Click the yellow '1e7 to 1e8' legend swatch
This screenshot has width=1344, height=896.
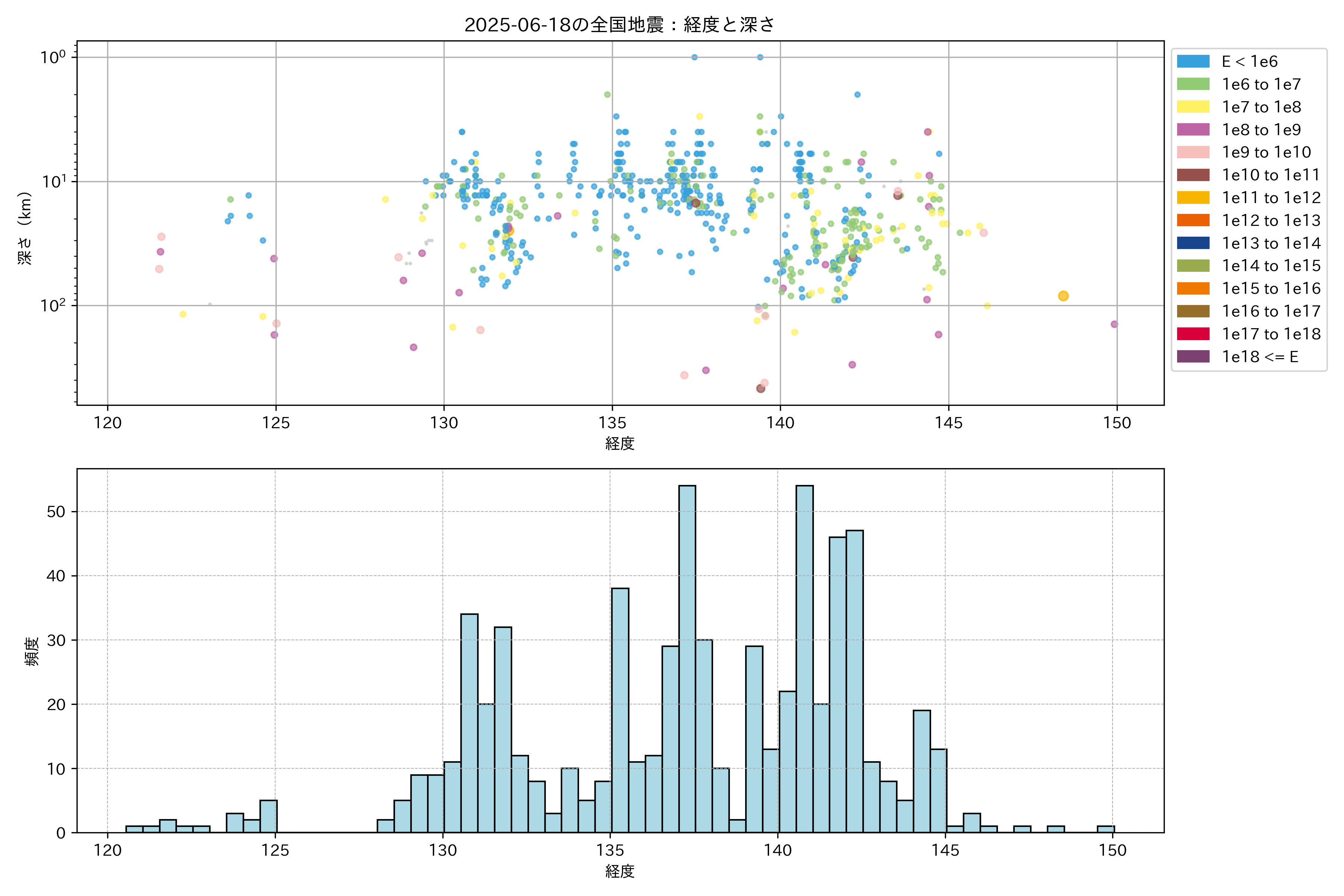click(x=1192, y=107)
